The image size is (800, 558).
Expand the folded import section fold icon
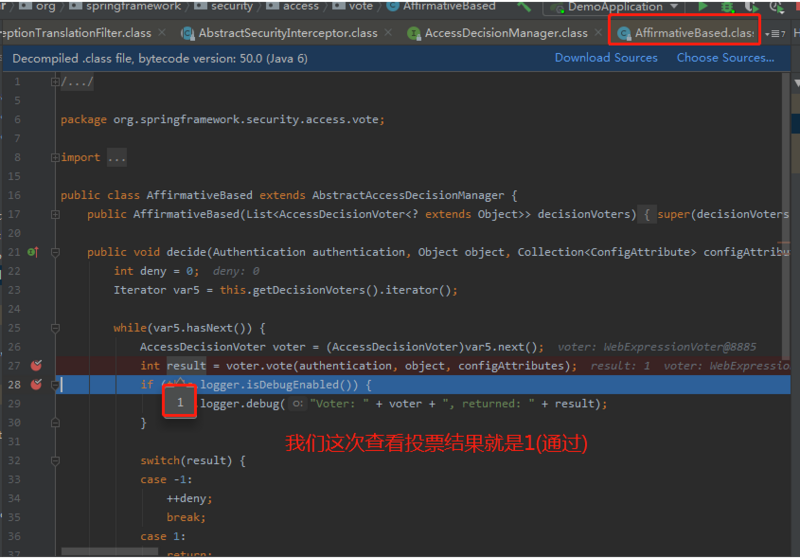click(55, 158)
